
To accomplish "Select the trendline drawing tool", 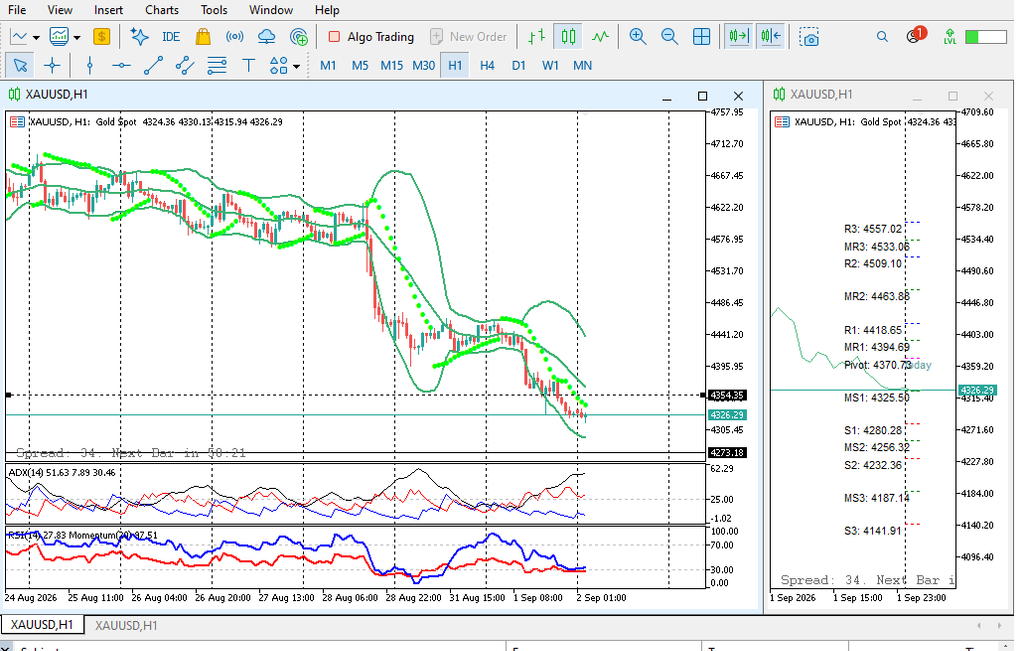I will 153,65.
